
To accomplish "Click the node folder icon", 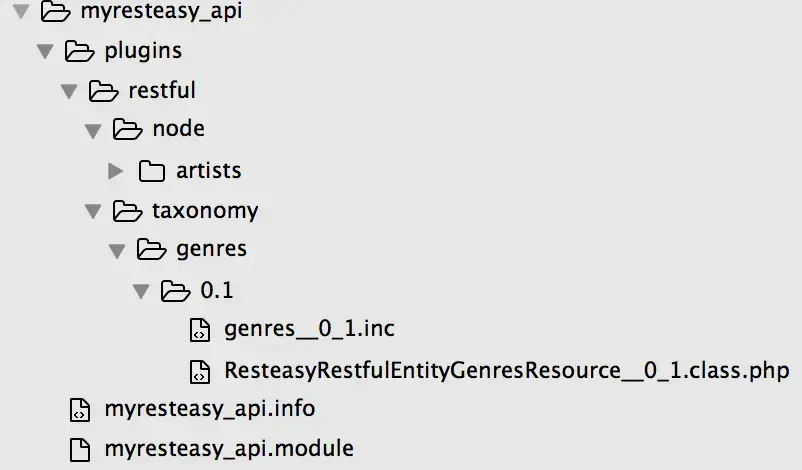I will (127, 130).
